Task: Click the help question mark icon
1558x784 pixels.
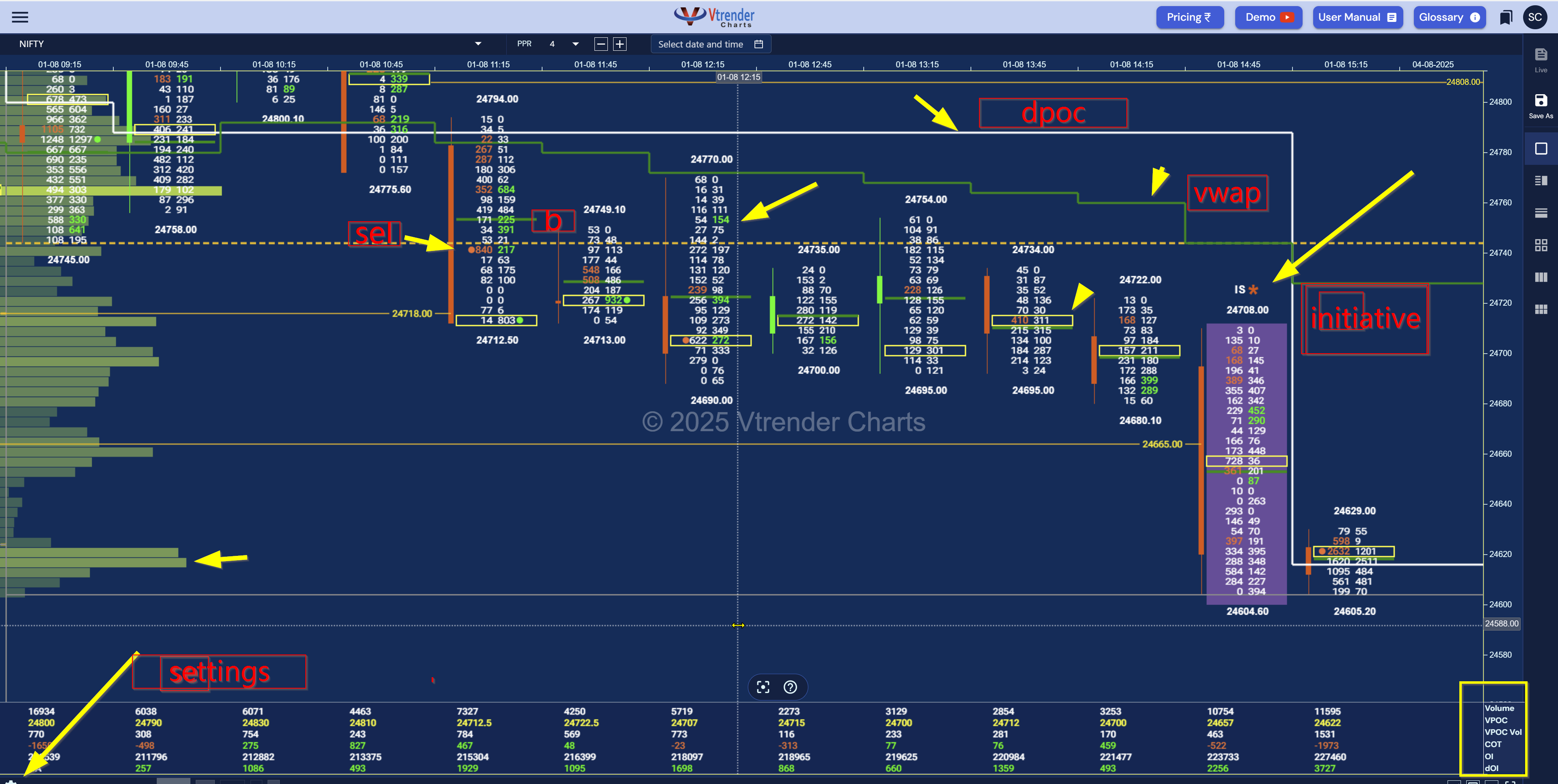Action: 790,687
